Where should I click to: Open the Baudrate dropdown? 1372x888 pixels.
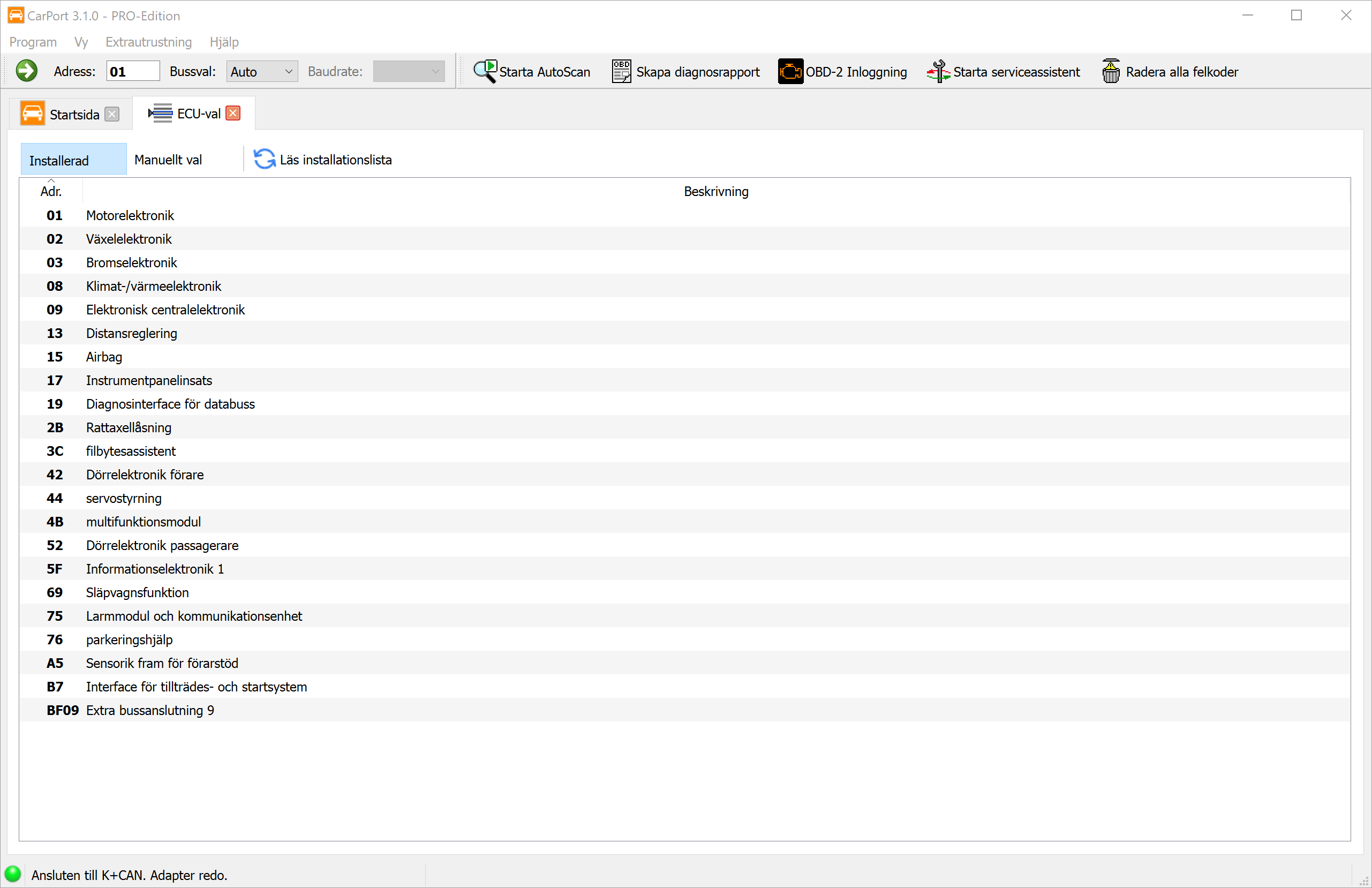[408, 72]
